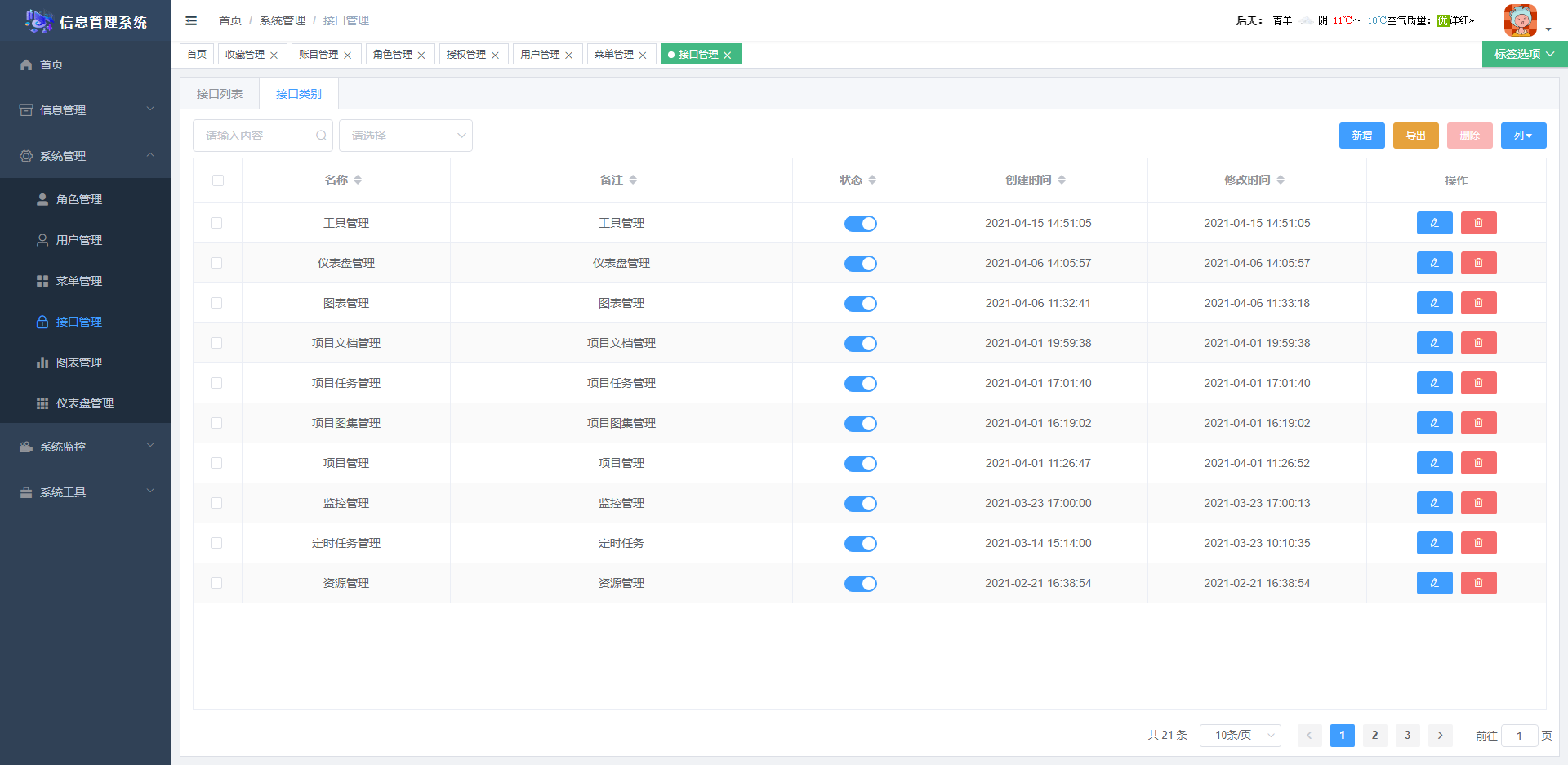
Task: Delete the 项目文档管理 row
Action: coord(1478,343)
